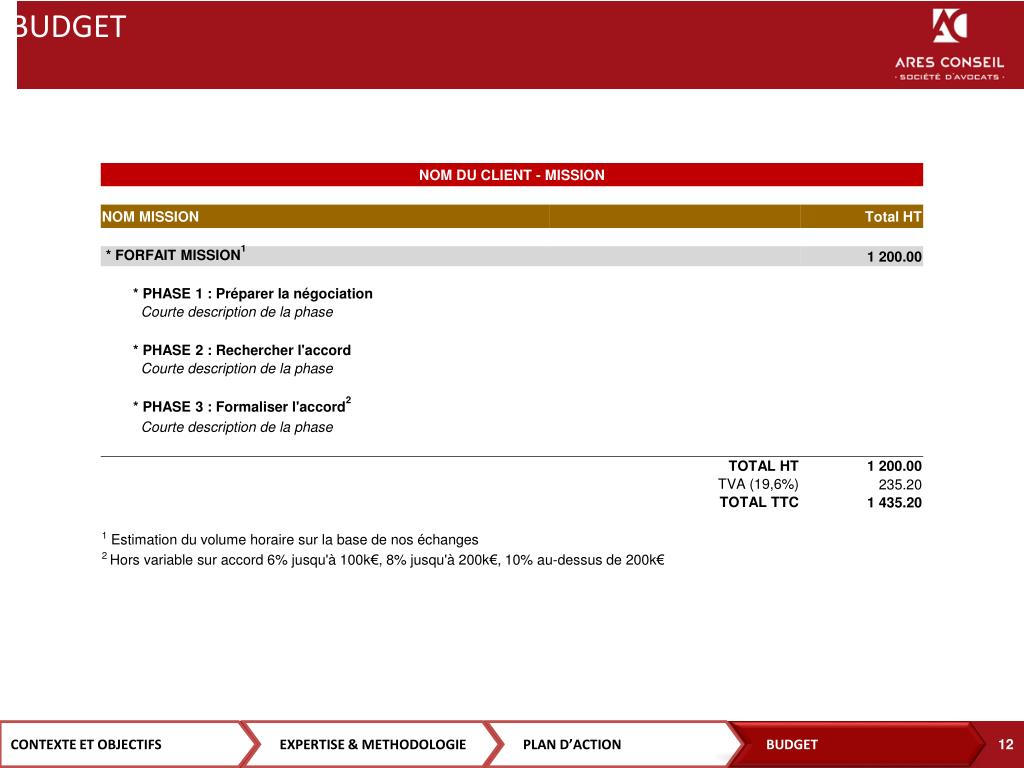Click the 'Total HT' column header

(892, 216)
